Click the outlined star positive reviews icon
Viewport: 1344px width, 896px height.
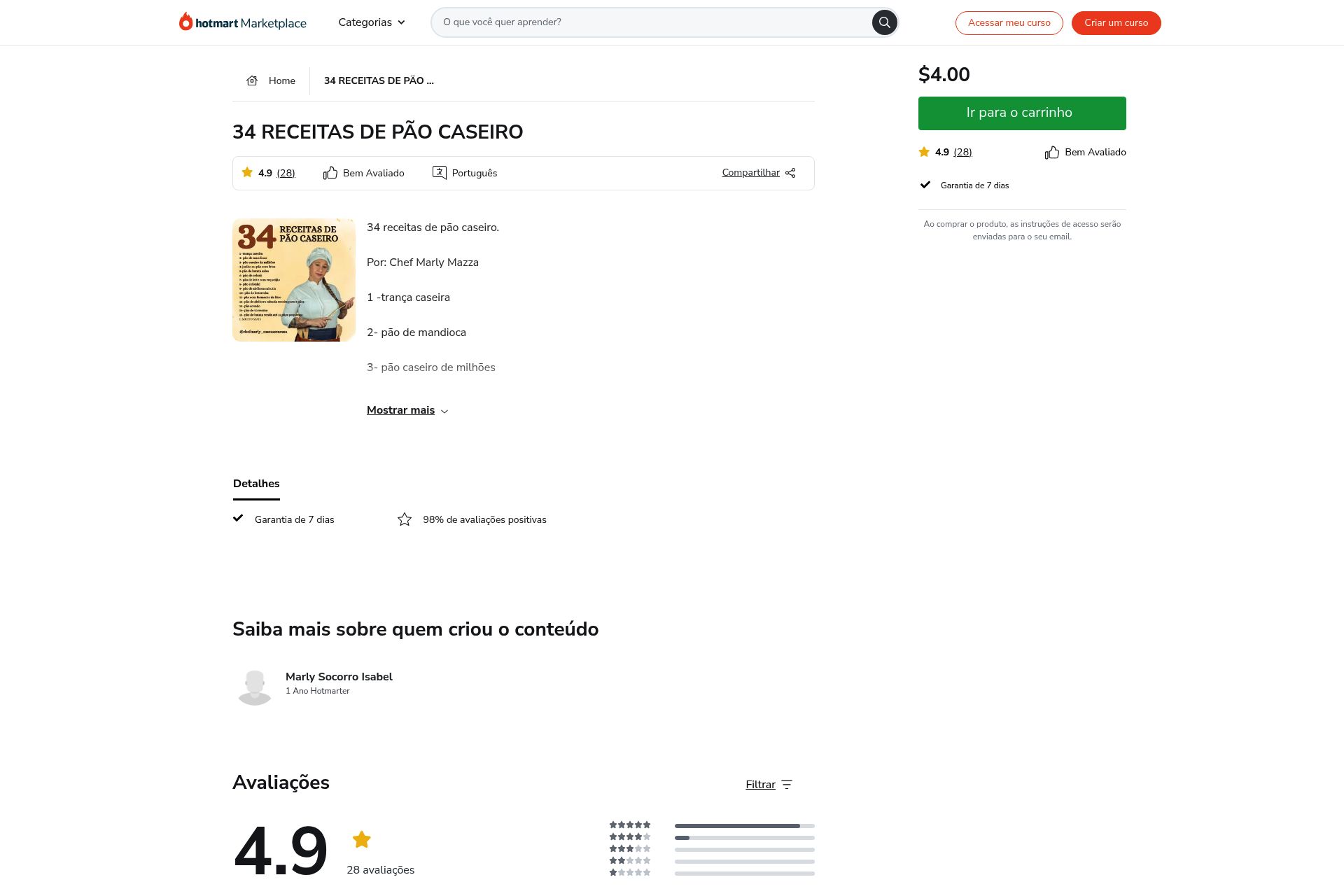(x=405, y=519)
